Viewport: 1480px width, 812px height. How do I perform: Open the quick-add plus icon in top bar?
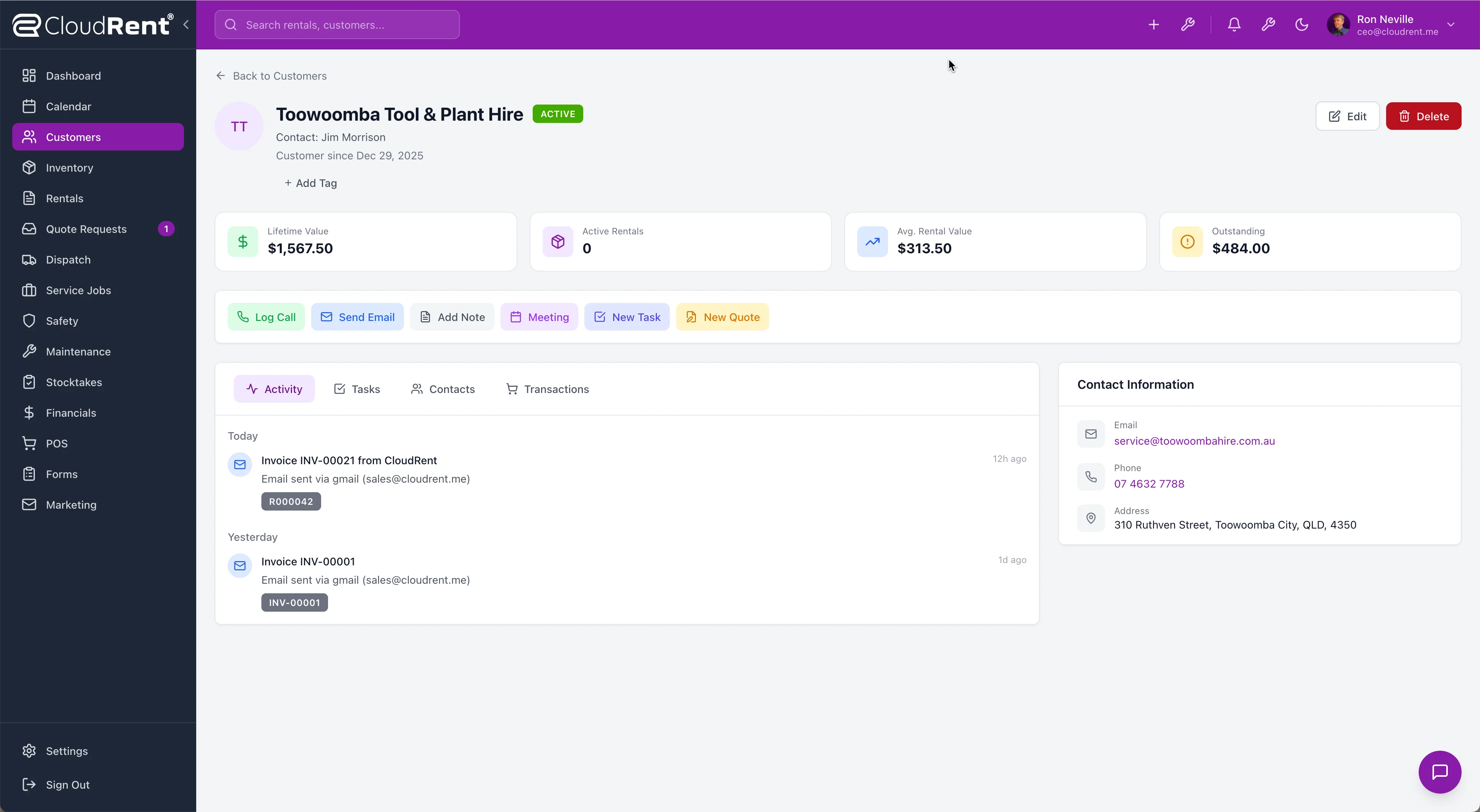coord(1154,24)
